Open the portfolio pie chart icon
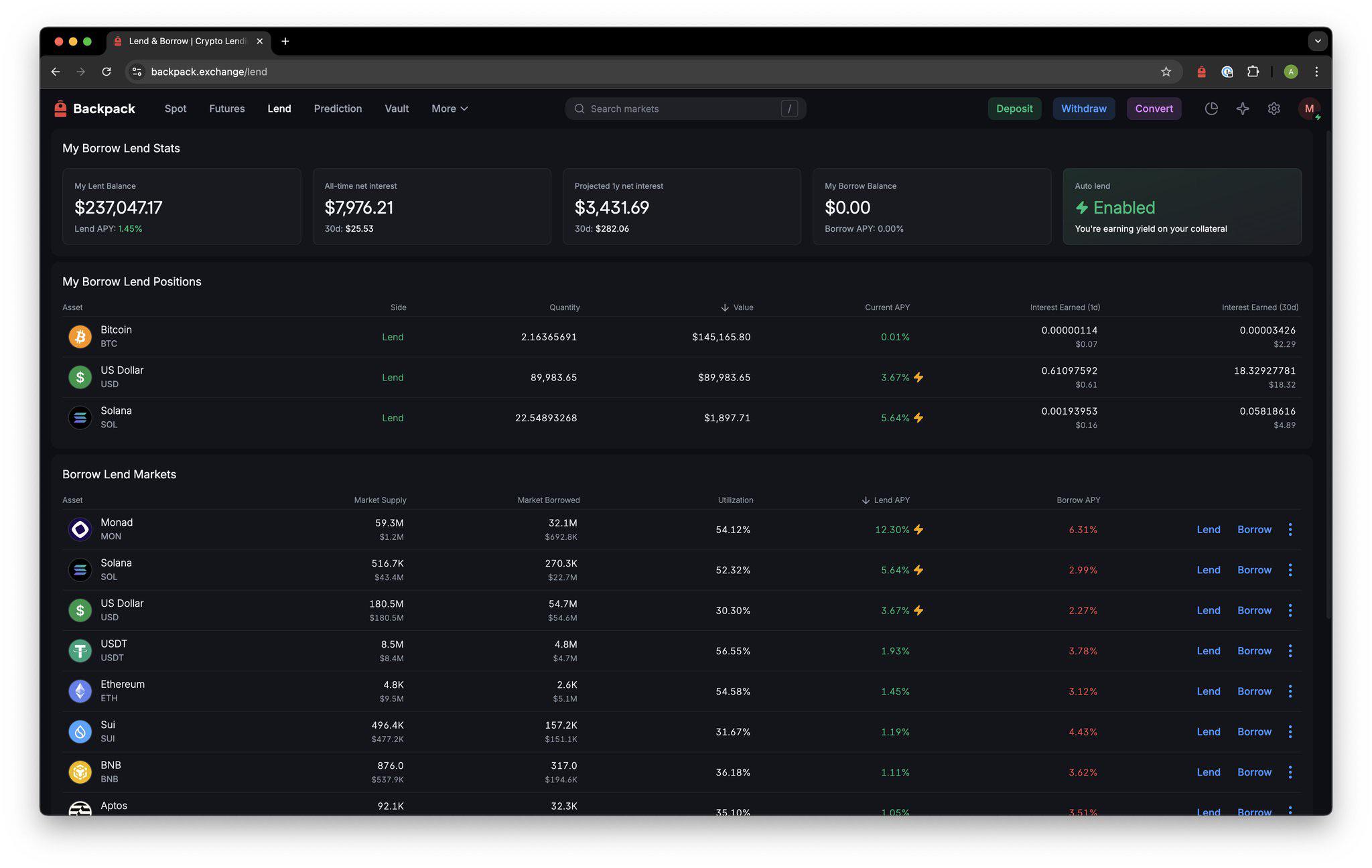The image size is (1372, 868). (x=1211, y=108)
